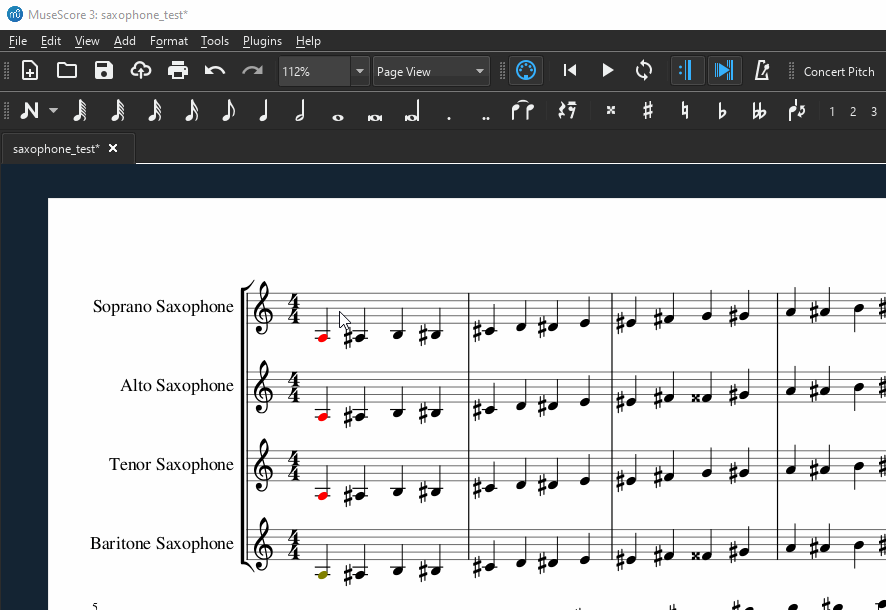The height and width of the screenshot is (610, 886).
Task: Toggle loop playback
Action: (644, 71)
